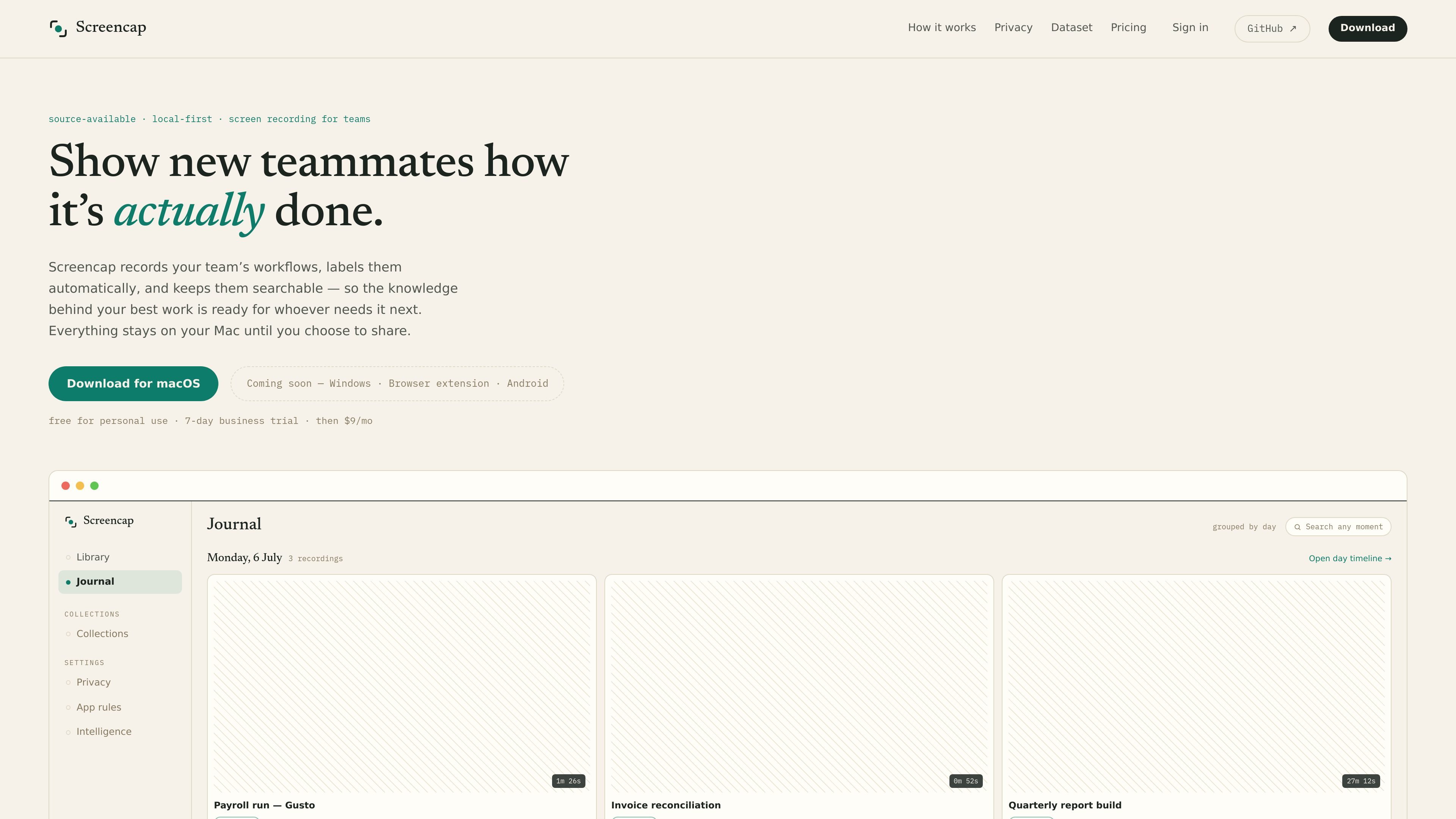Screen dimensions: 1456x819
Task: Go to the Dataset page
Action: click(1072, 28)
